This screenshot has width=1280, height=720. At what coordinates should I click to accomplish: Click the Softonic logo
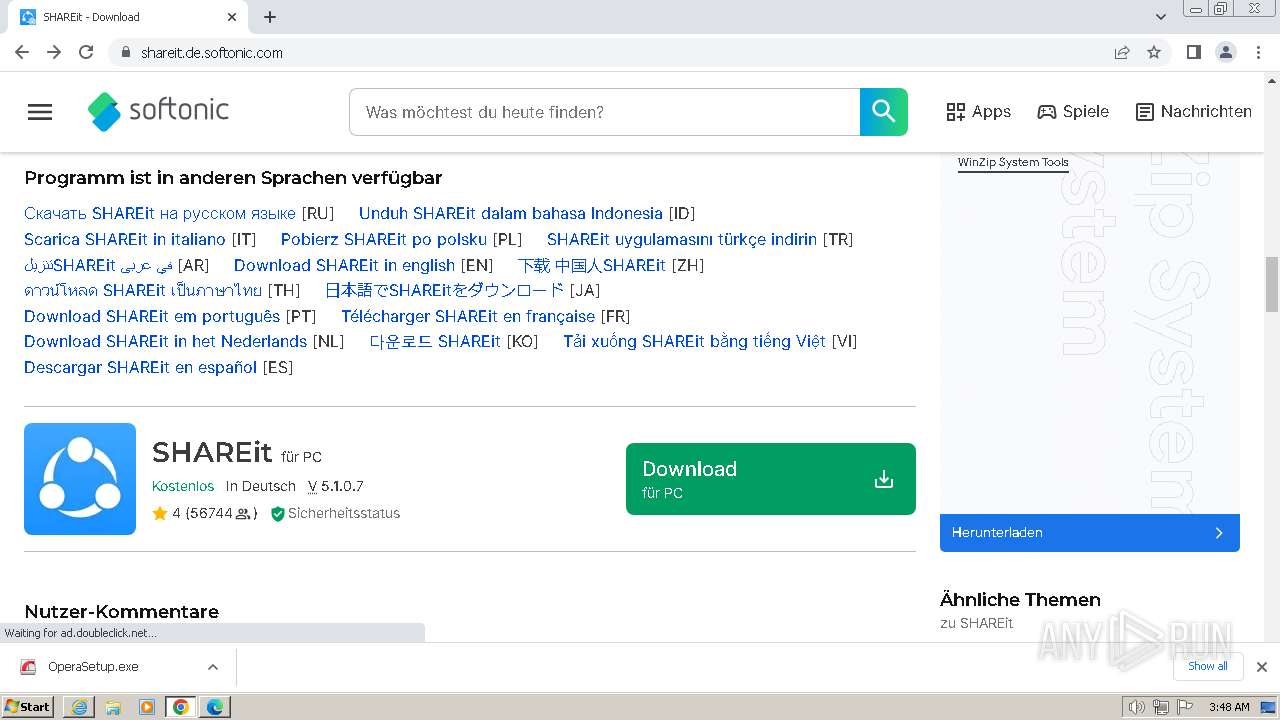pyautogui.click(x=158, y=111)
